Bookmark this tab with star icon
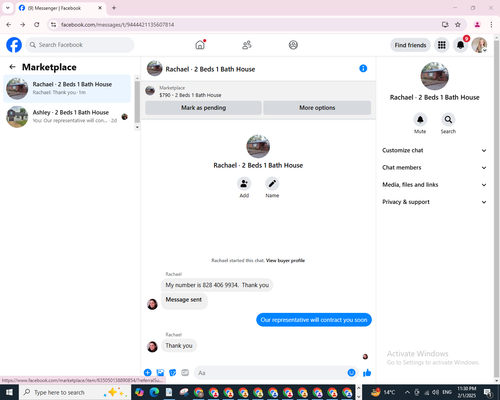 pos(458,24)
